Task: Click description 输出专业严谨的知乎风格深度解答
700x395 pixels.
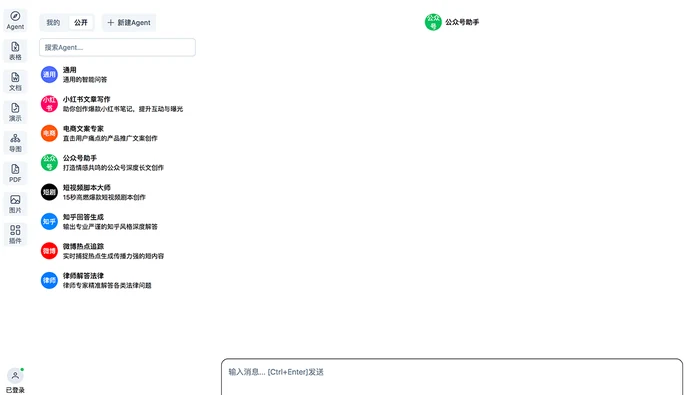Action: point(110,227)
